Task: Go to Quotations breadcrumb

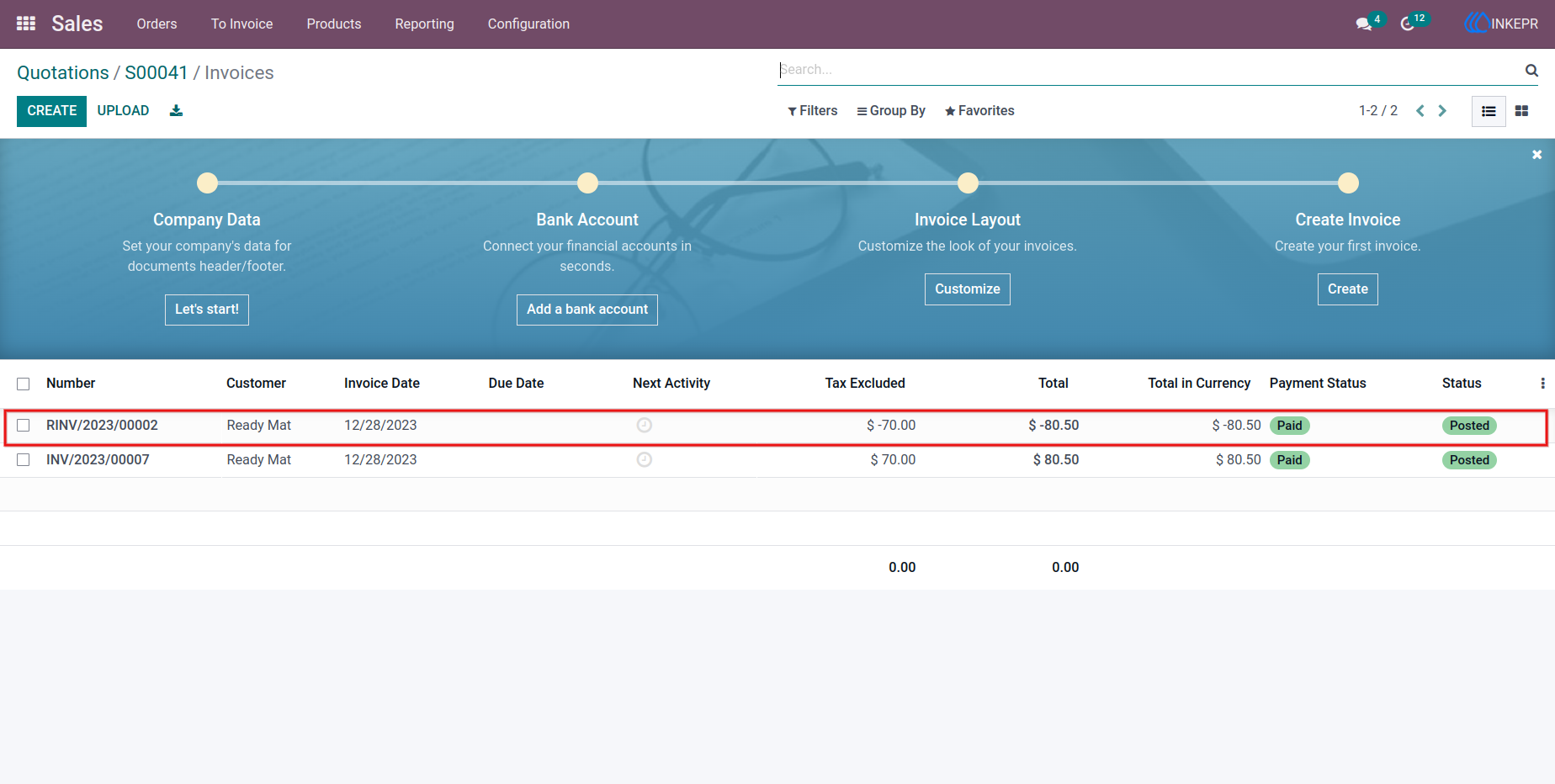Action: point(63,73)
